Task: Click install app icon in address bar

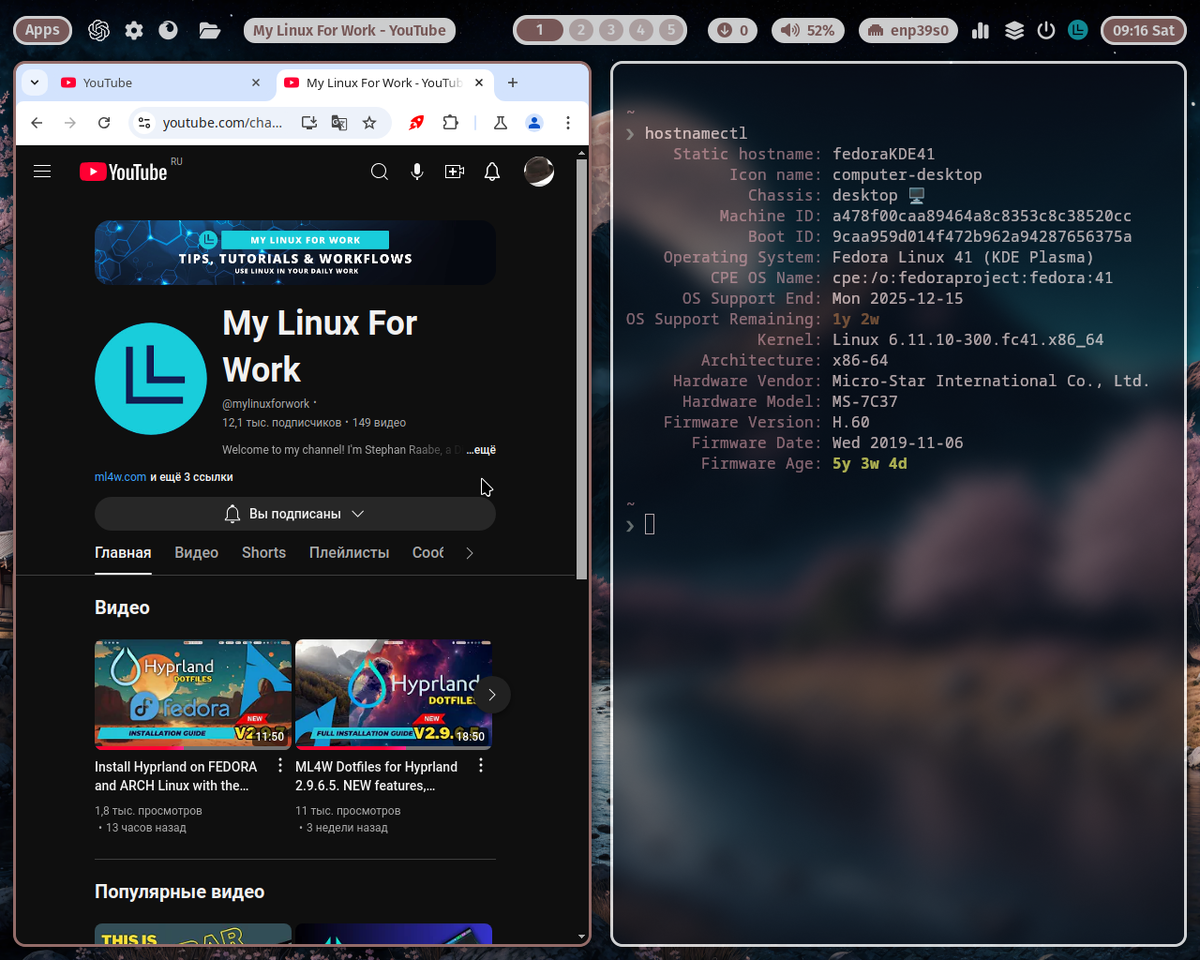Action: (x=309, y=123)
